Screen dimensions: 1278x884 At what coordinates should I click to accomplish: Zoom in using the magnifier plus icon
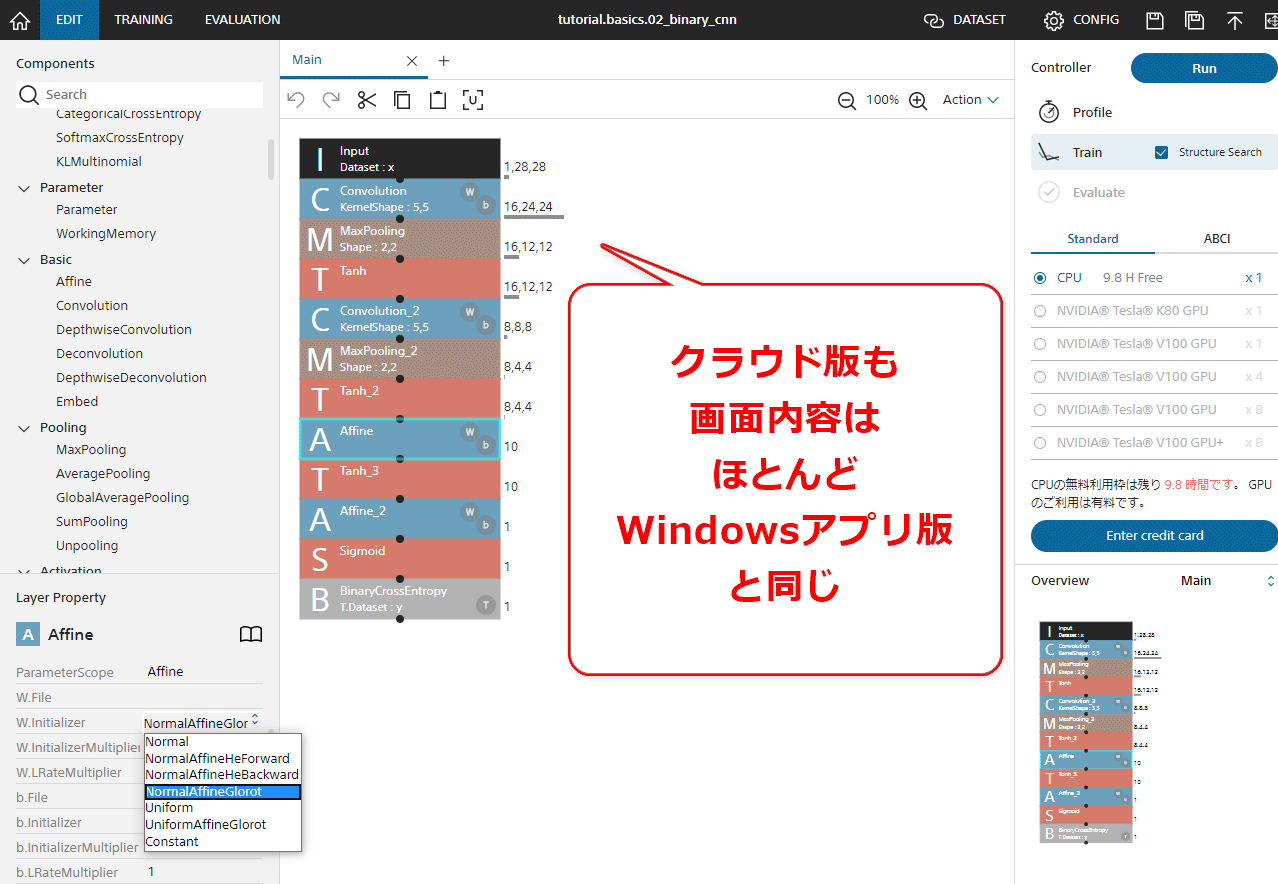[917, 100]
